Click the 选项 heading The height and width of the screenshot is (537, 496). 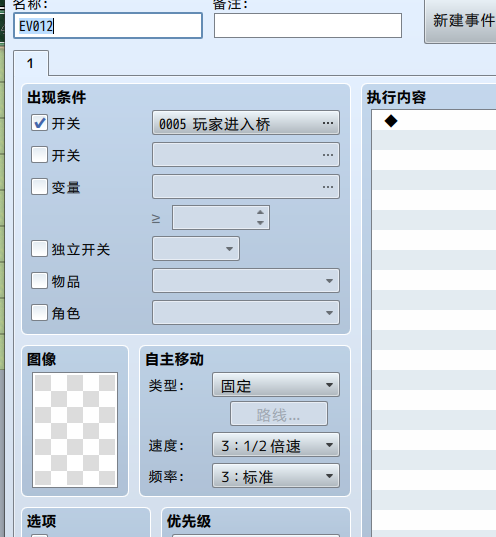[x=41, y=521]
